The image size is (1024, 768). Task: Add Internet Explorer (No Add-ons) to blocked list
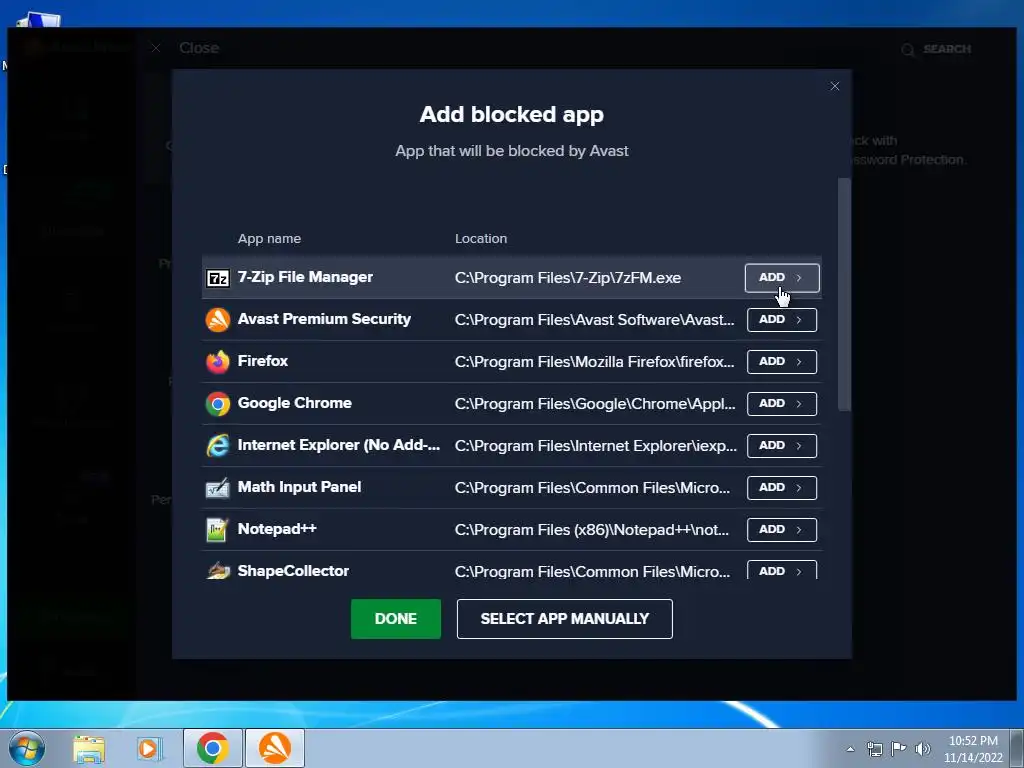782,445
